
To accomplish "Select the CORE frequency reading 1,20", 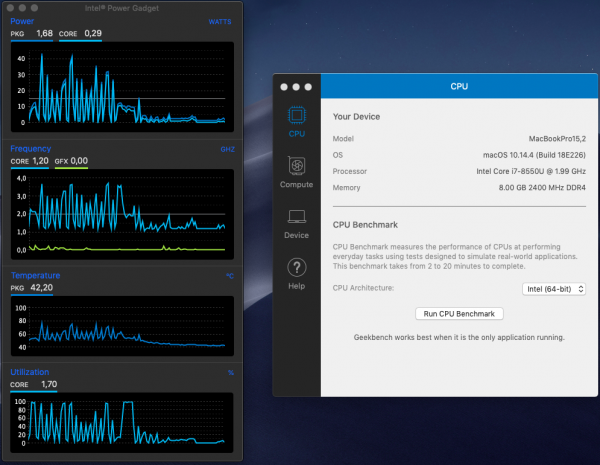I will tap(40, 161).
